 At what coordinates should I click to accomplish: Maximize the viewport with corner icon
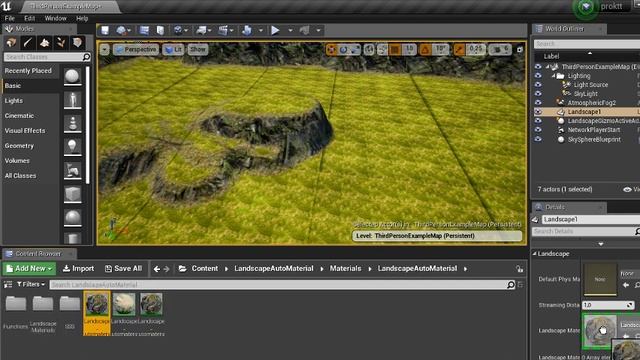tap(520, 49)
